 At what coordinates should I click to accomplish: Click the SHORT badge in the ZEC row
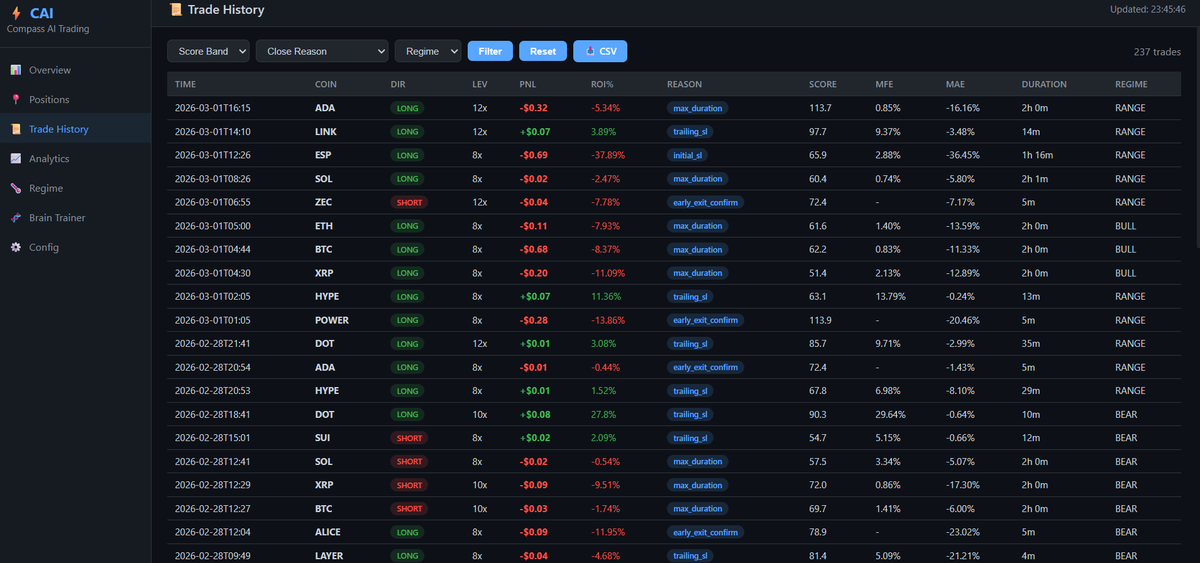pos(408,202)
